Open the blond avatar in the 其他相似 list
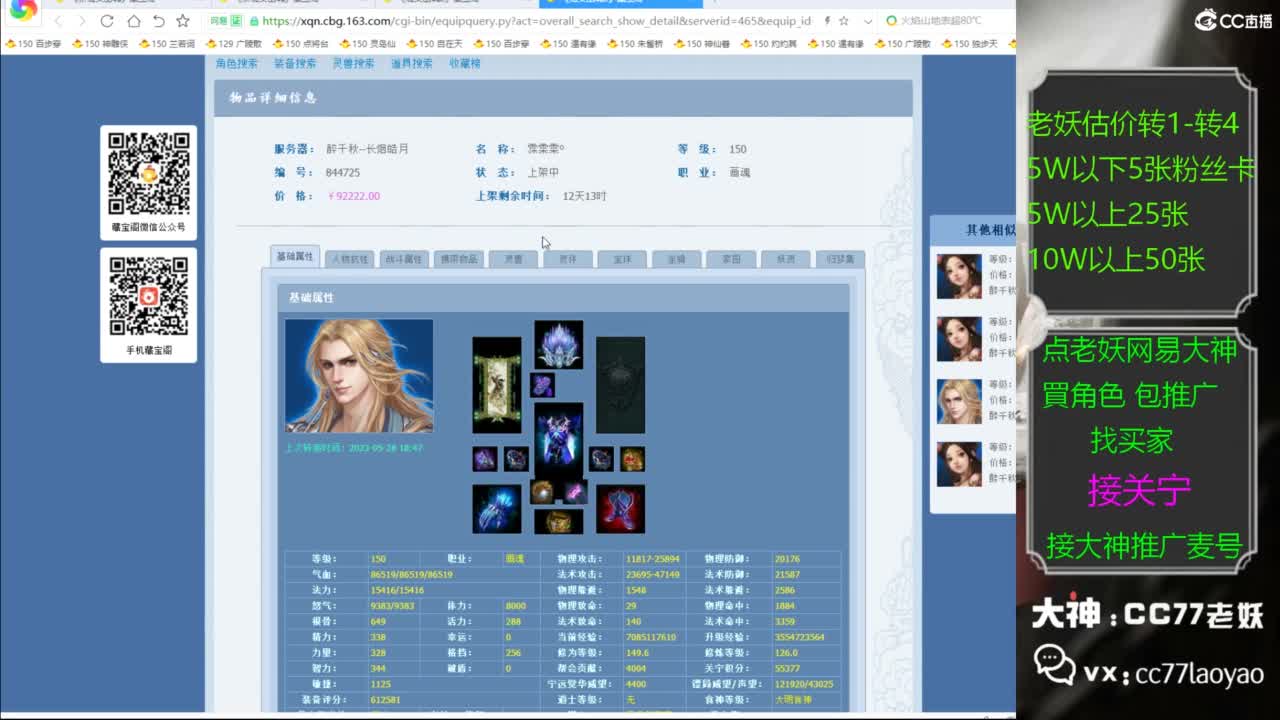Viewport: 1280px width, 720px height. tap(959, 401)
